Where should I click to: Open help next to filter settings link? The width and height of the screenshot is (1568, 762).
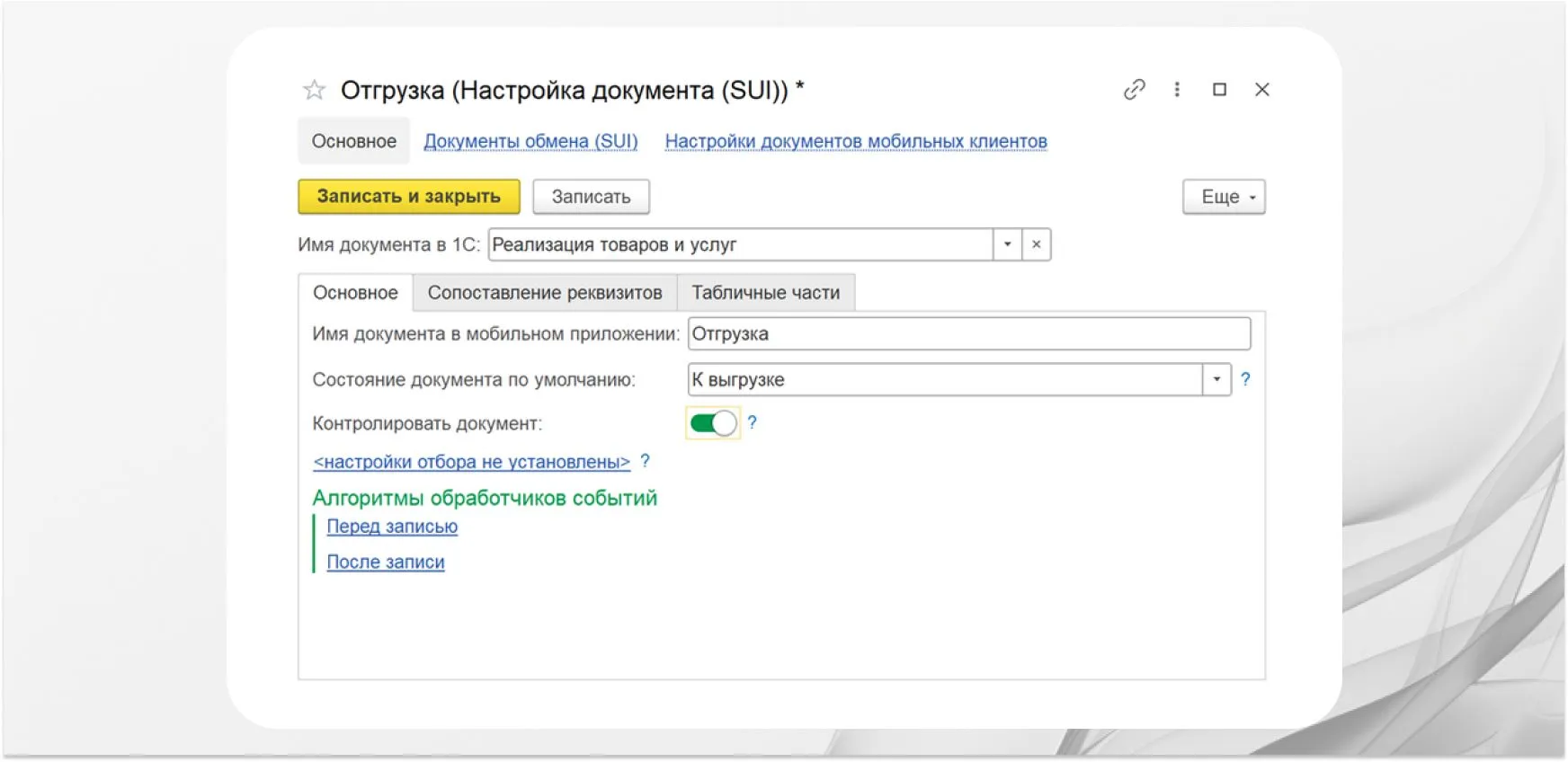[645, 461]
